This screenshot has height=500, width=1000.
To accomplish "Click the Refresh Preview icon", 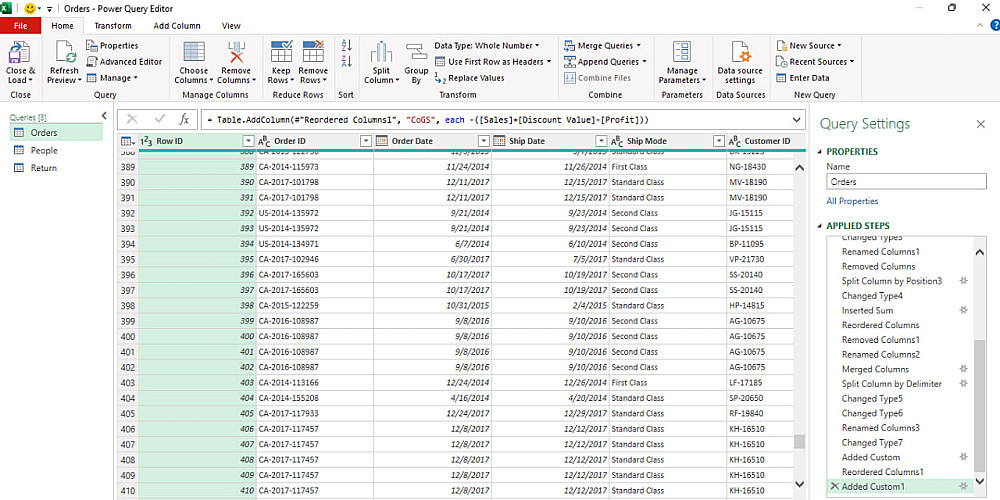I will pos(64,53).
